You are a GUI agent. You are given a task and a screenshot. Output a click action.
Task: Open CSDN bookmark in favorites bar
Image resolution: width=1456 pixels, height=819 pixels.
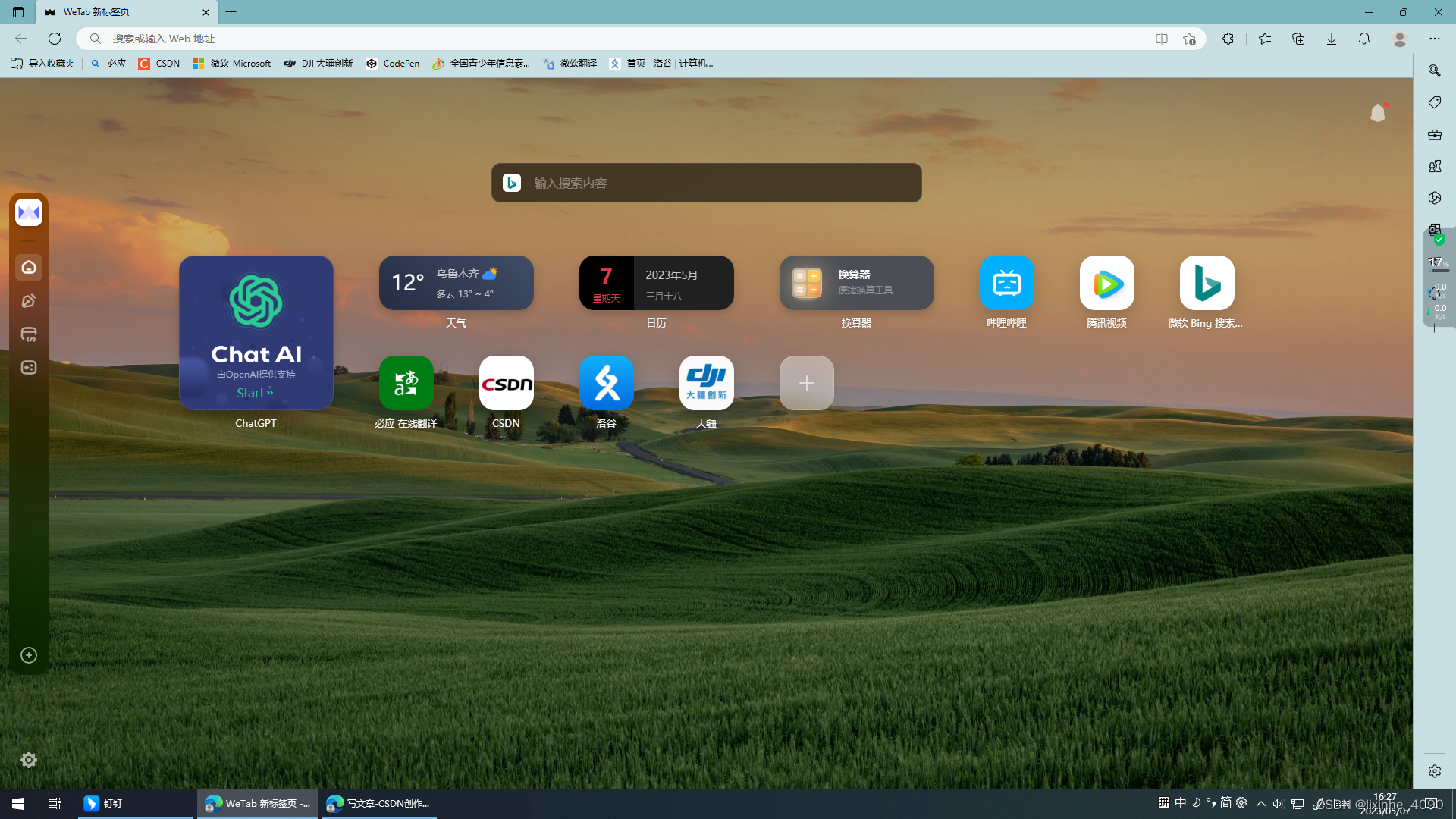[x=159, y=64]
